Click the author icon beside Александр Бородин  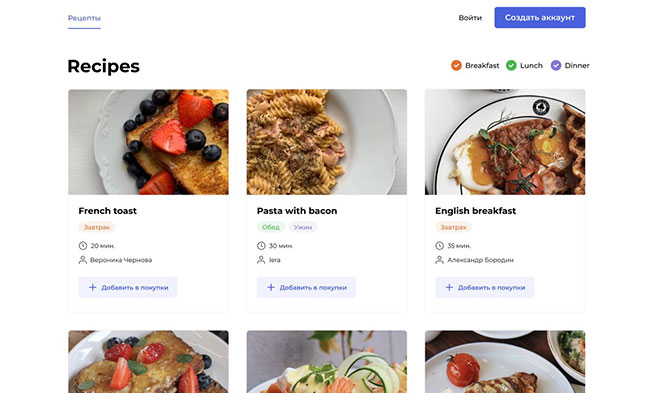tap(439, 260)
